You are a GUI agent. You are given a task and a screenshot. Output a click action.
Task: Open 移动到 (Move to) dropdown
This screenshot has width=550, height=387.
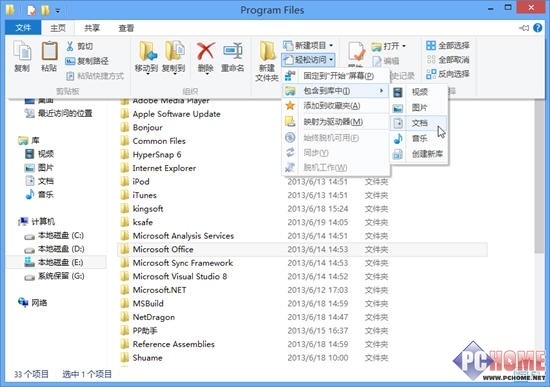147,58
